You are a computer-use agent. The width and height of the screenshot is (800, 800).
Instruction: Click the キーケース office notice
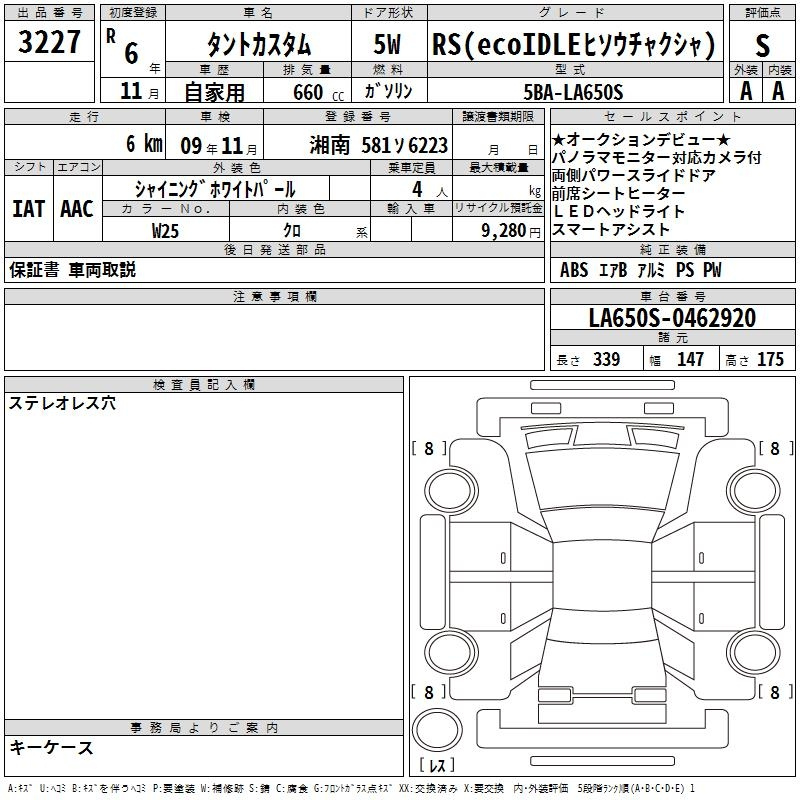pos(52,747)
